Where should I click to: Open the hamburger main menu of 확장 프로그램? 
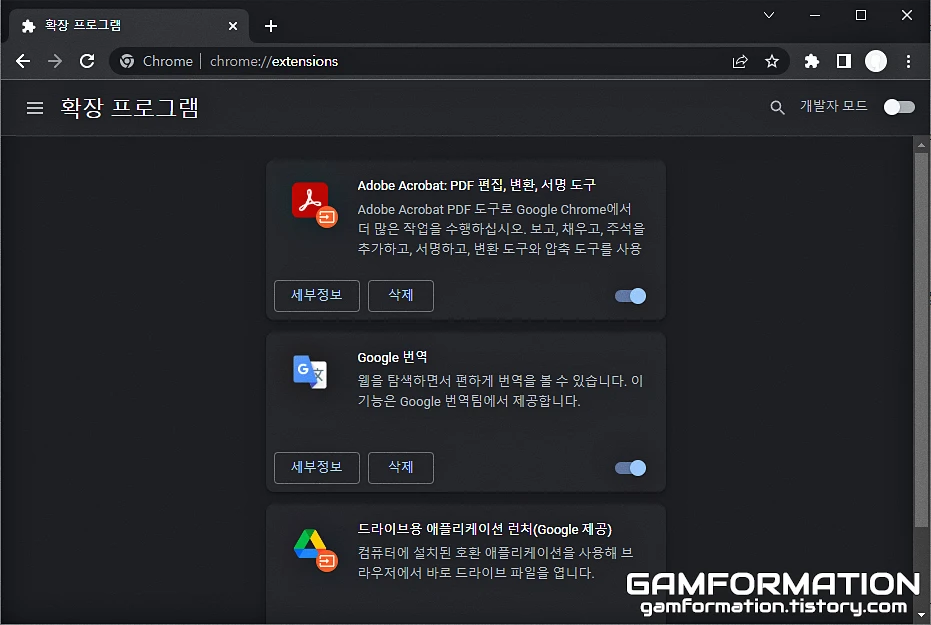pyautogui.click(x=35, y=108)
